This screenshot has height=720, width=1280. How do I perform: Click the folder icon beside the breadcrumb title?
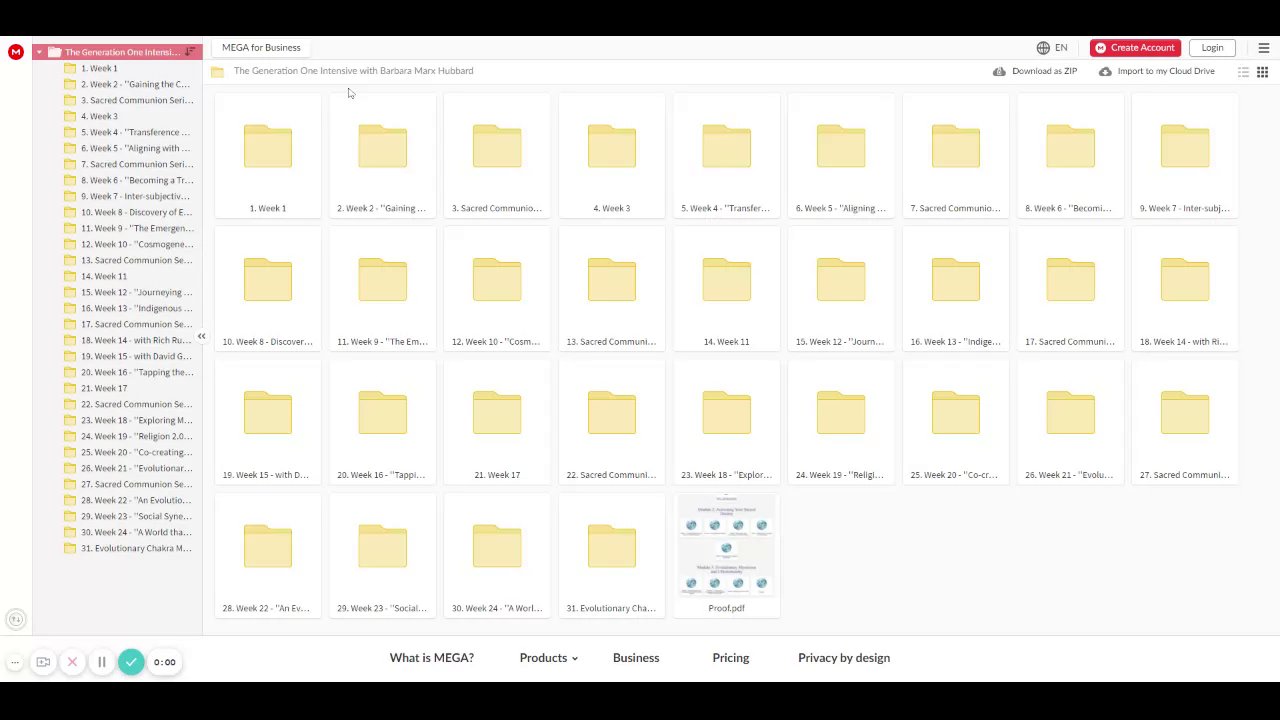click(217, 71)
